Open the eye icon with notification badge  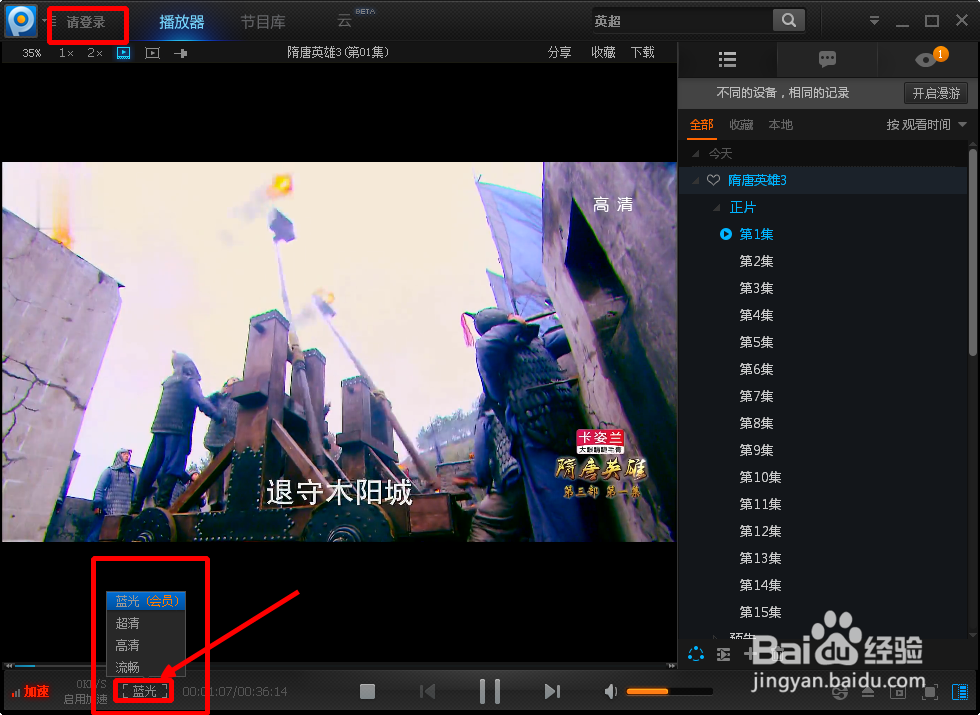[x=928, y=59]
